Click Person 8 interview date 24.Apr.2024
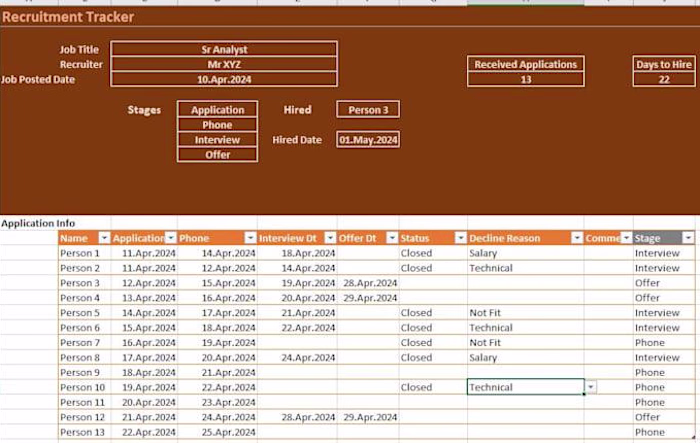The height and width of the screenshot is (443, 700). click(x=297, y=357)
